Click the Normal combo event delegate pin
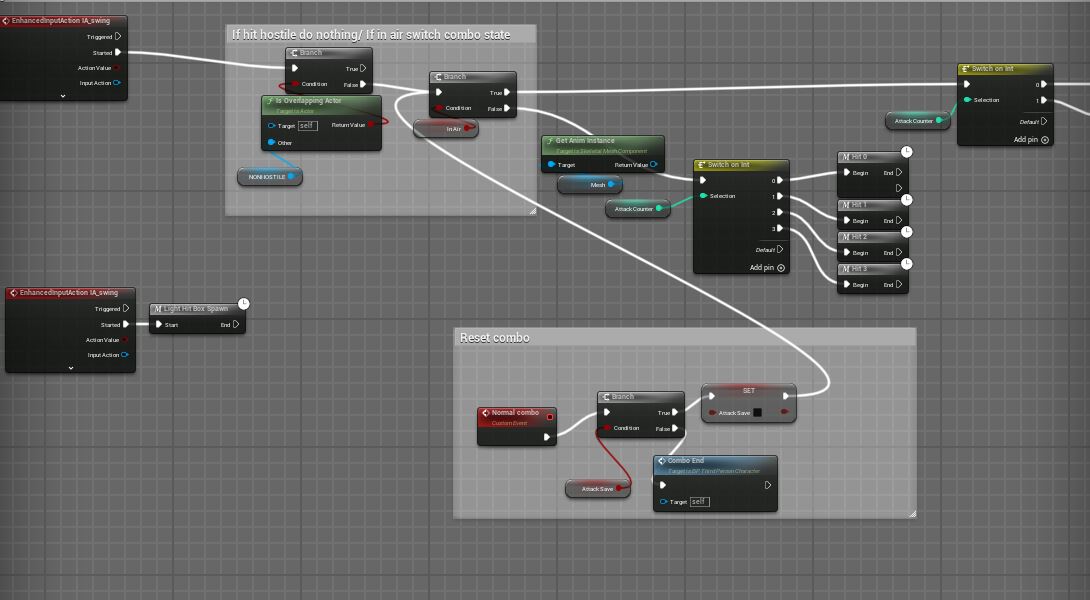This screenshot has height=600, width=1090. pos(549,416)
